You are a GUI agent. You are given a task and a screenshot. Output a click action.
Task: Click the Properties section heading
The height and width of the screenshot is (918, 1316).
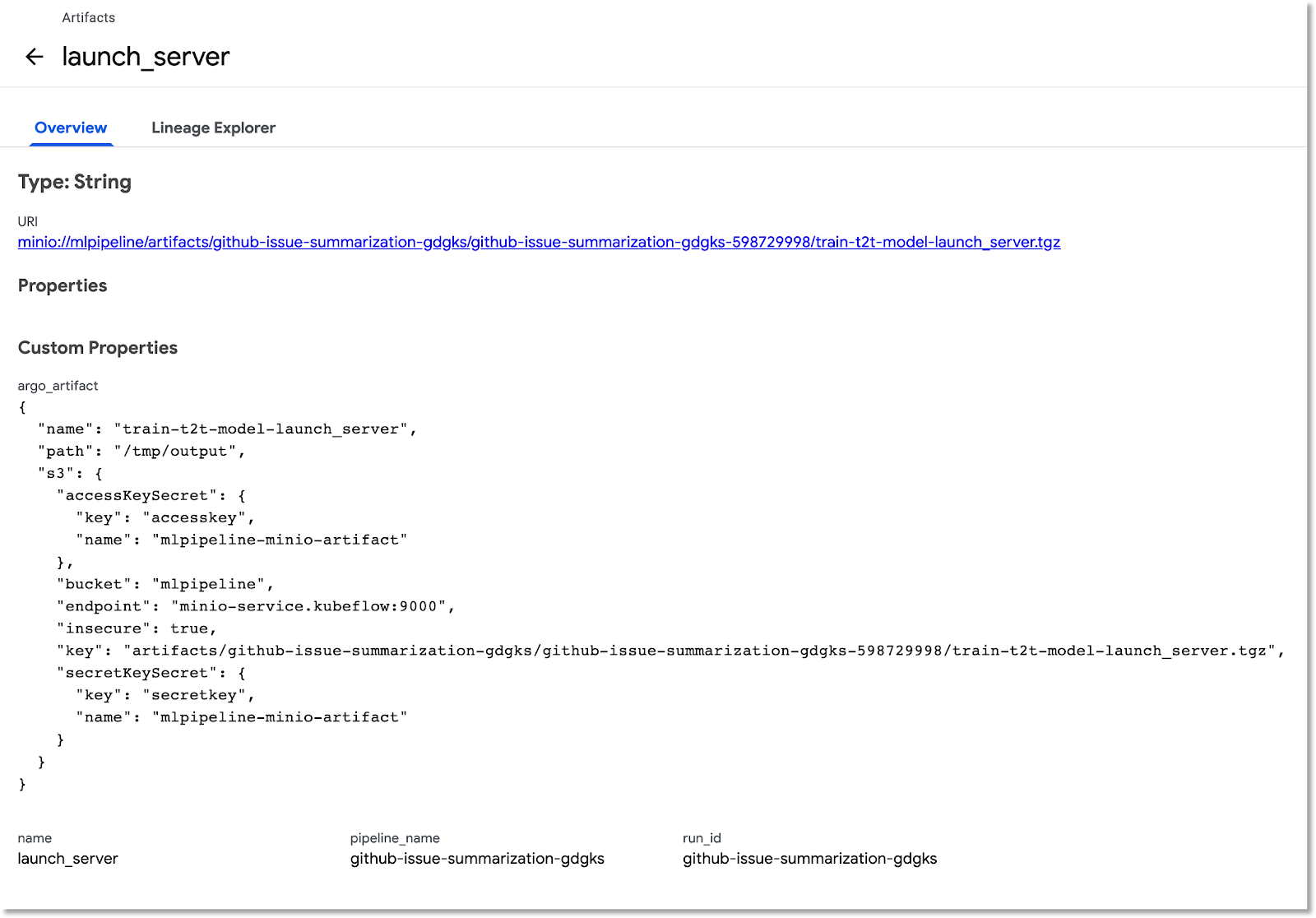[63, 285]
